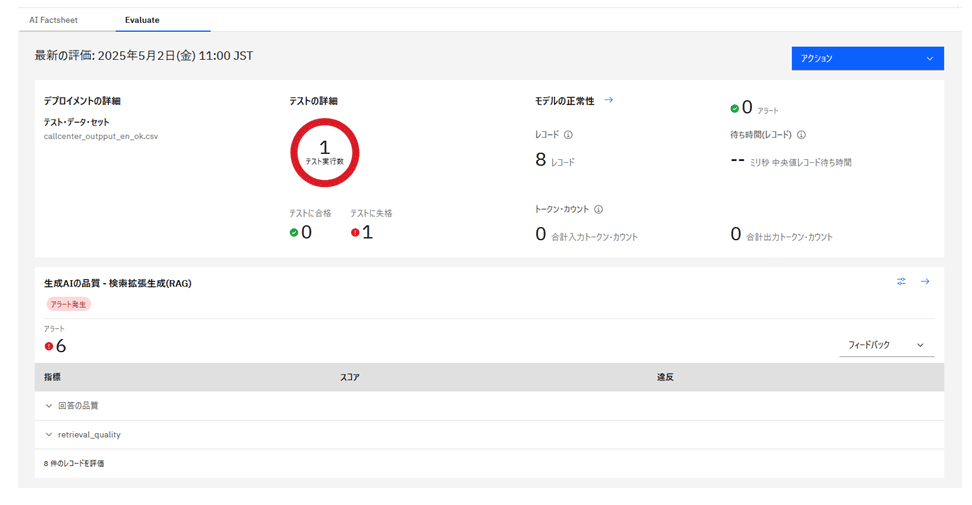This screenshot has height=505, width=972.
Task: Open RAG quality settings sliders icon
Action: pos(901,282)
